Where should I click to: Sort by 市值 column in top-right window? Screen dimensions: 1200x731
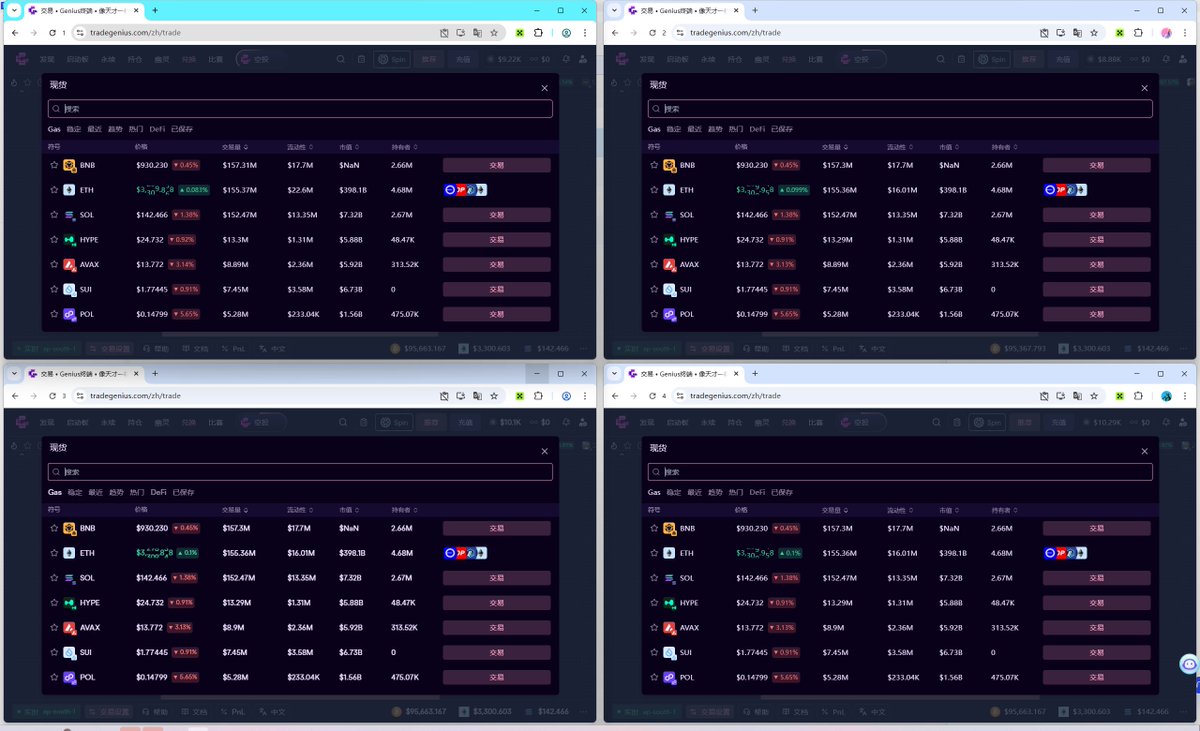click(949, 147)
